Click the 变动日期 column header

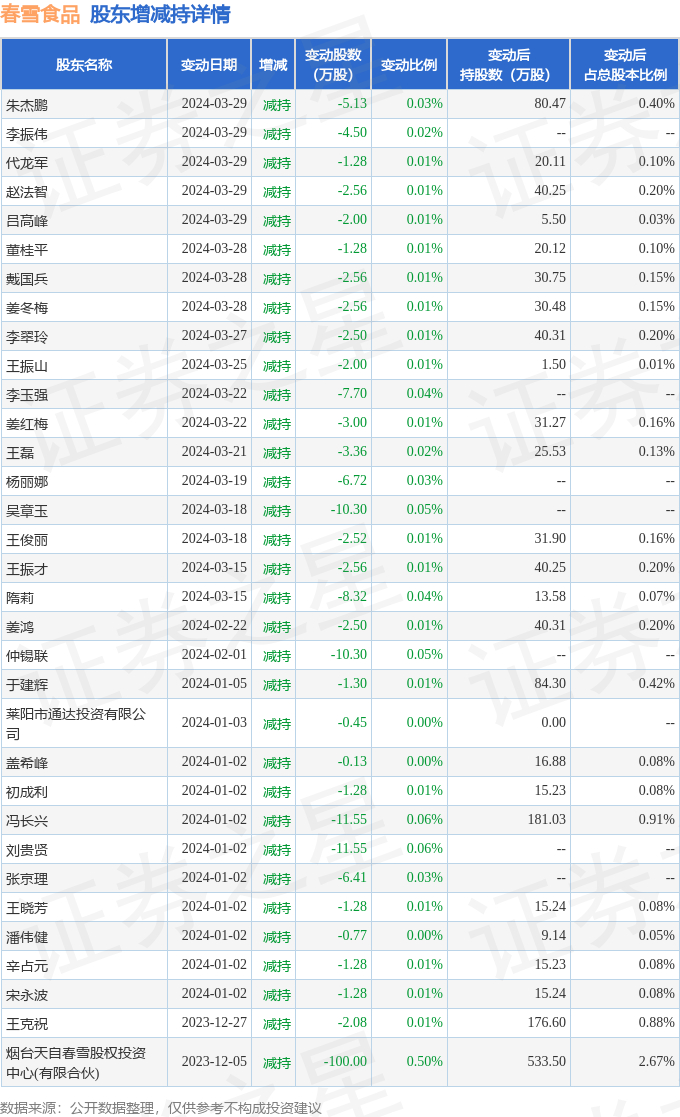[209, 65]
